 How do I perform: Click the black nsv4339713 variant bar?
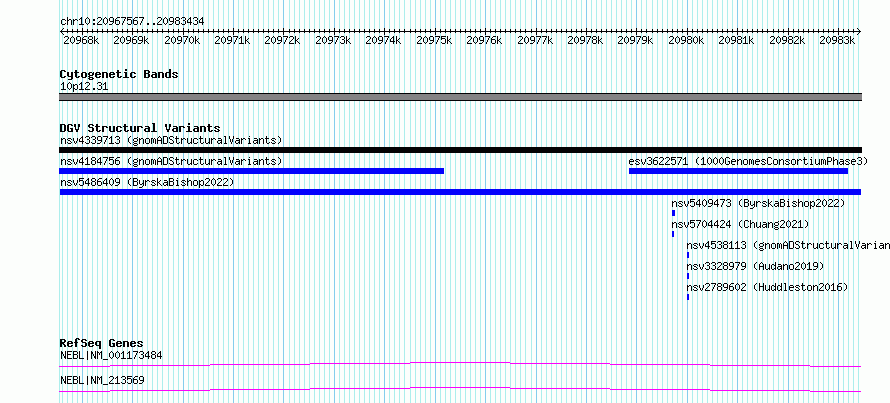(x=460, y=150)
